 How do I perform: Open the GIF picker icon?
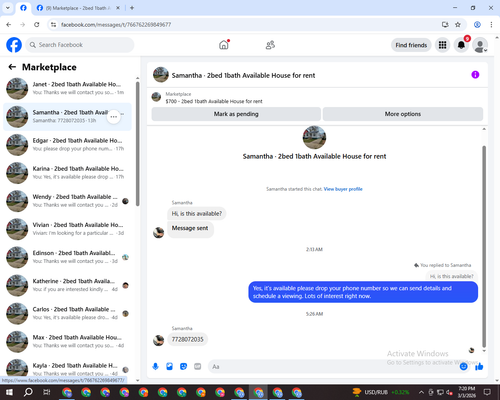pos(198,367)
